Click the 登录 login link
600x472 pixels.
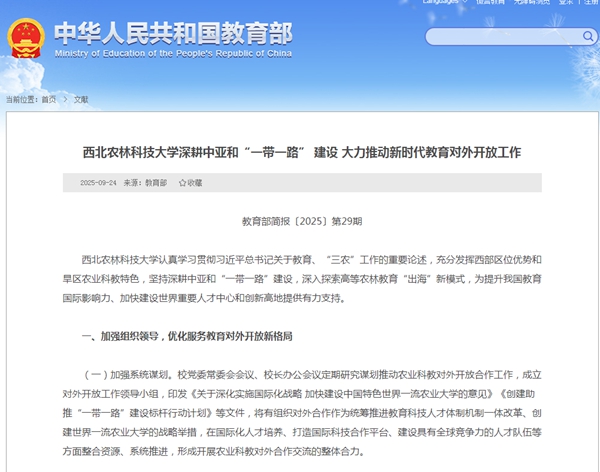pyautogui.click(x=565, y=3)
